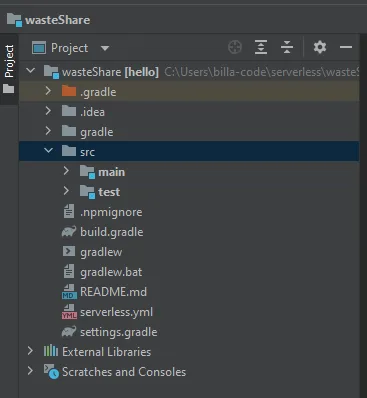Expand the .idea folder
The image size is (367, 398).
pos(48,110)
